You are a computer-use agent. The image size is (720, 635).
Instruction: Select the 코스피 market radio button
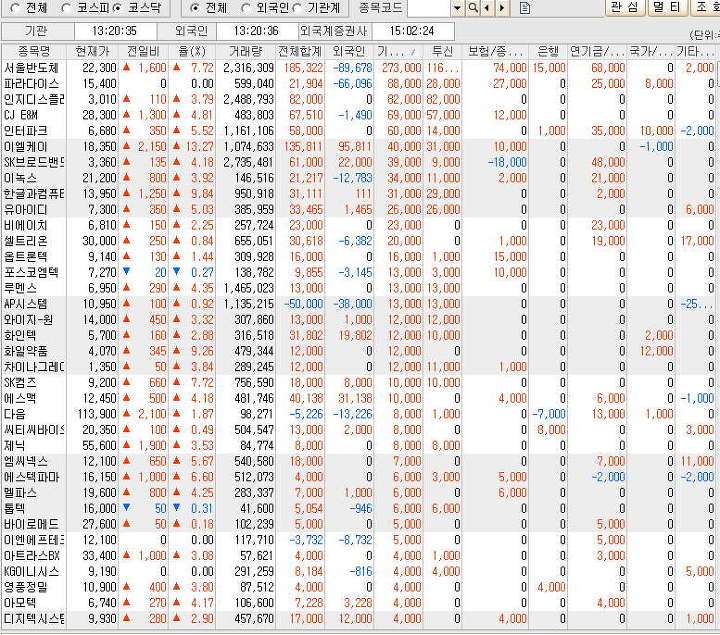(x=66, y=8)
